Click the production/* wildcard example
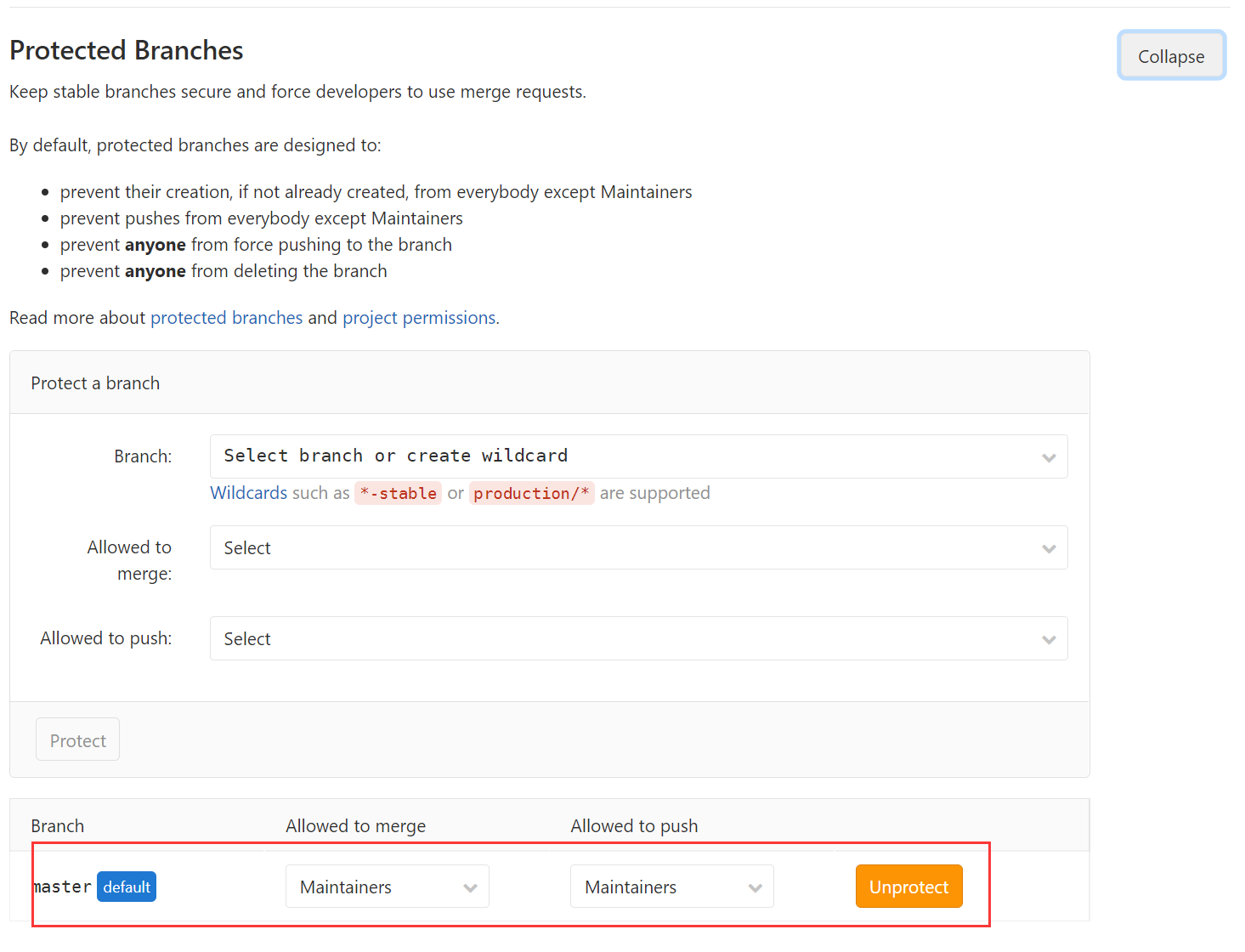 pos(531,493)
